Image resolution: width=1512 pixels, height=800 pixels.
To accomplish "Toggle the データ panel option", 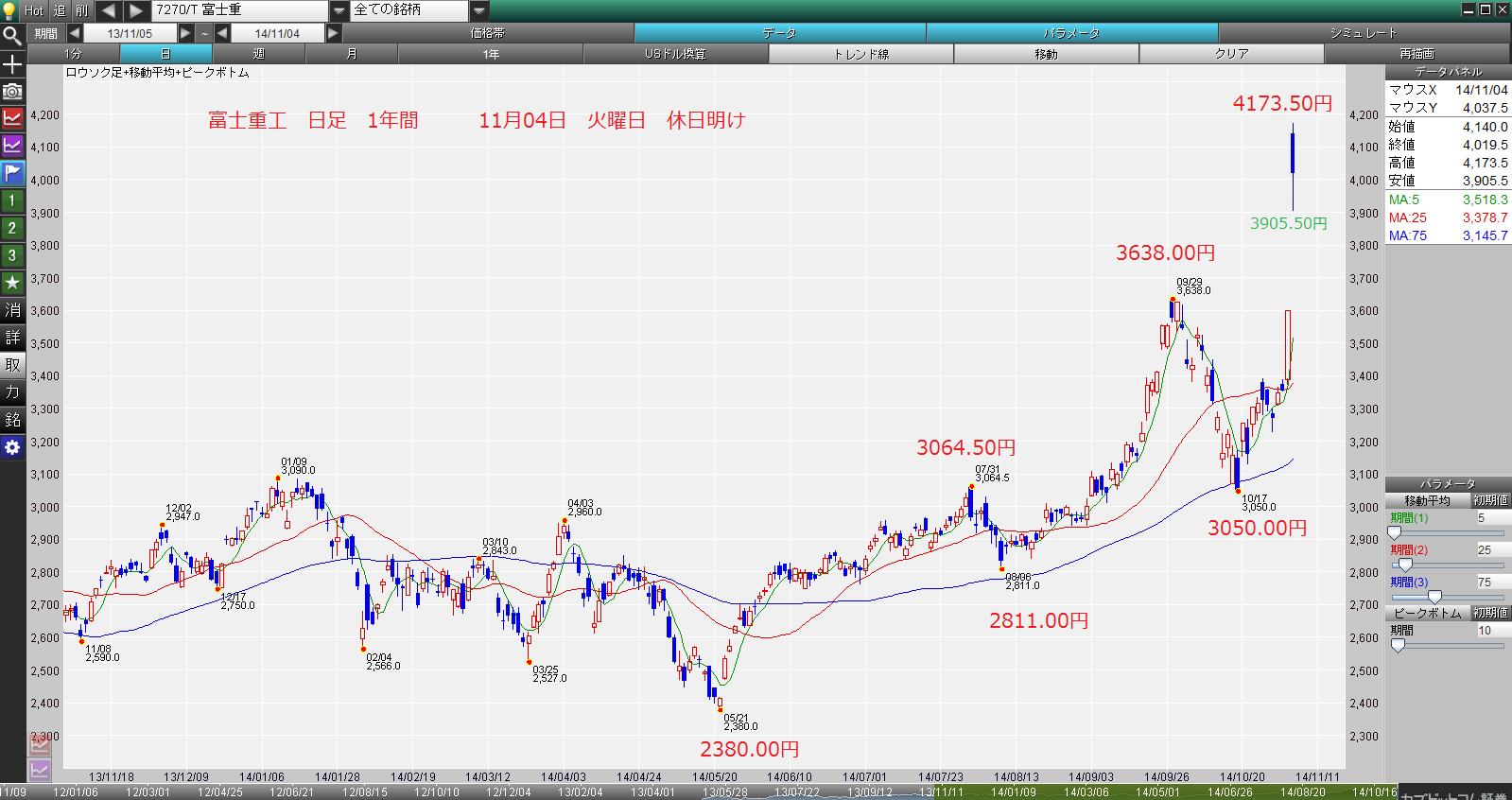I will pos(780,33).
